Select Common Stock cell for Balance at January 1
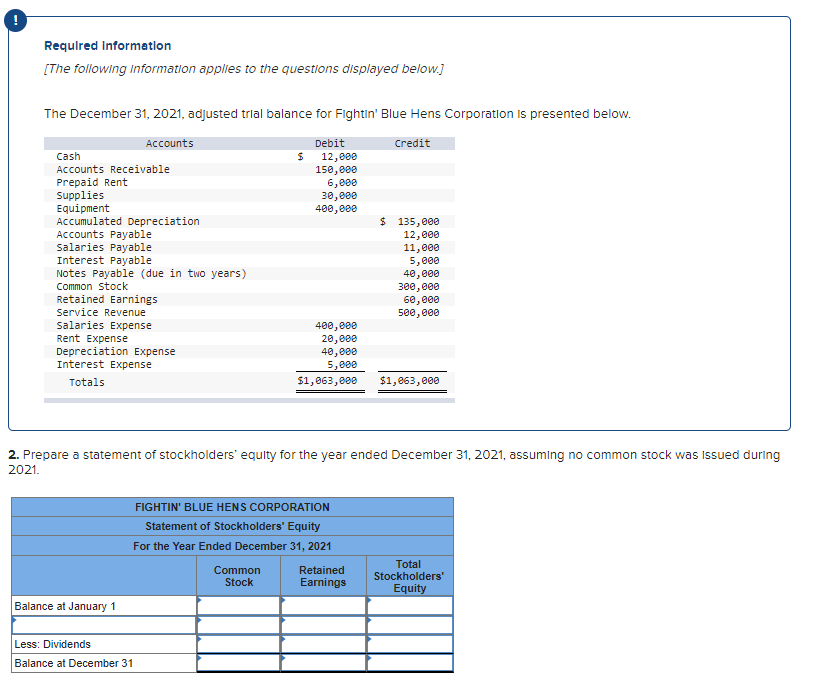Screen dimensions: 814x683 click(238, 606)
